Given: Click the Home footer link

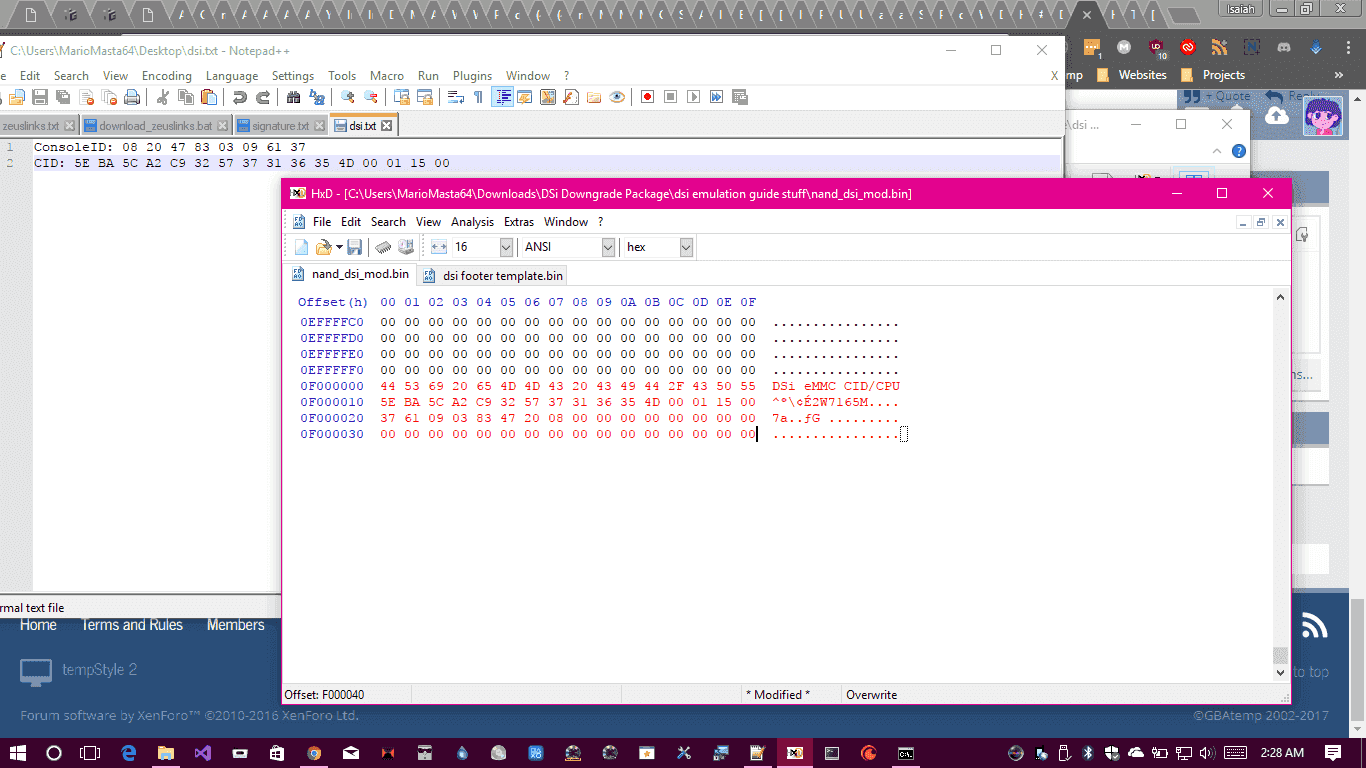Looking at the screenshot, I should pyautogui.click(x=38, y=625).
